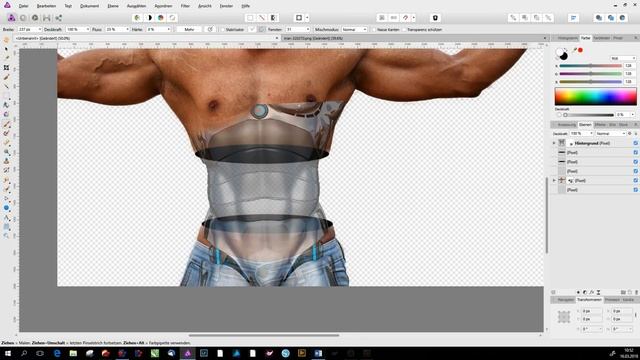Open the assistant manager icon
The height and width of the screenshot is (360, 640).
point(435,18)
